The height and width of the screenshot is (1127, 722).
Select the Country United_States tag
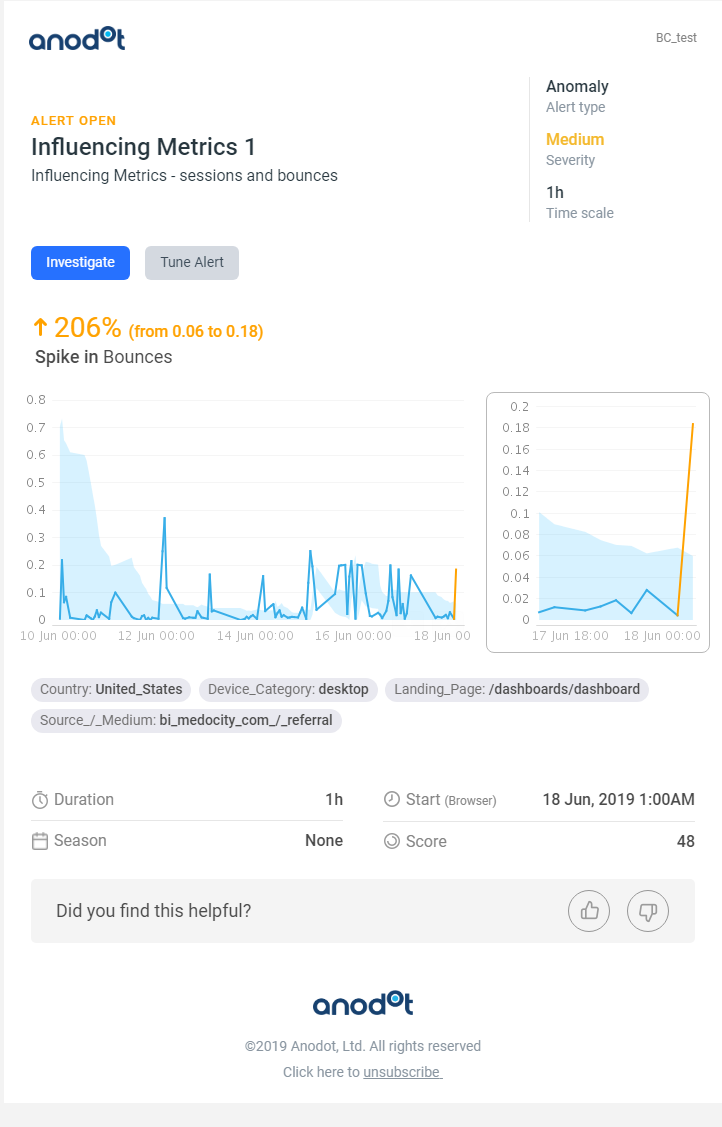111,689
